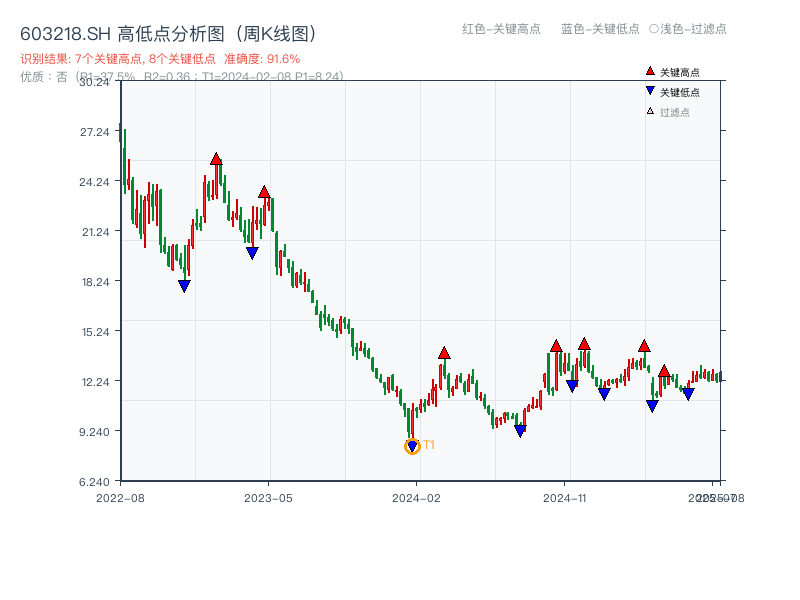The image size is (800, 600).
Task: Click the highest red triangle marker near 25.74 peak
Action: coord(217,157)
